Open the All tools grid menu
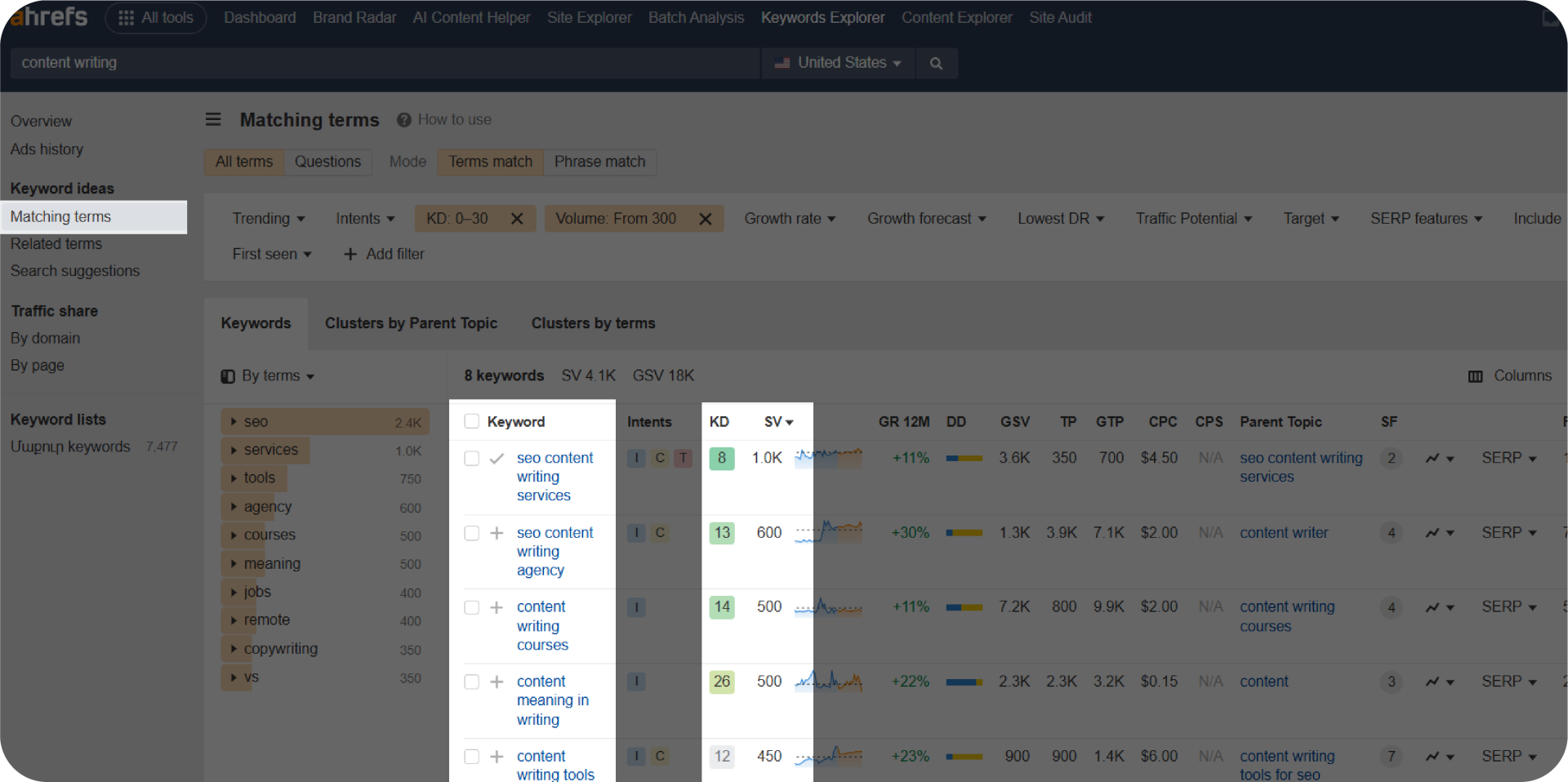1568x782 pixels. click(155, 17)
